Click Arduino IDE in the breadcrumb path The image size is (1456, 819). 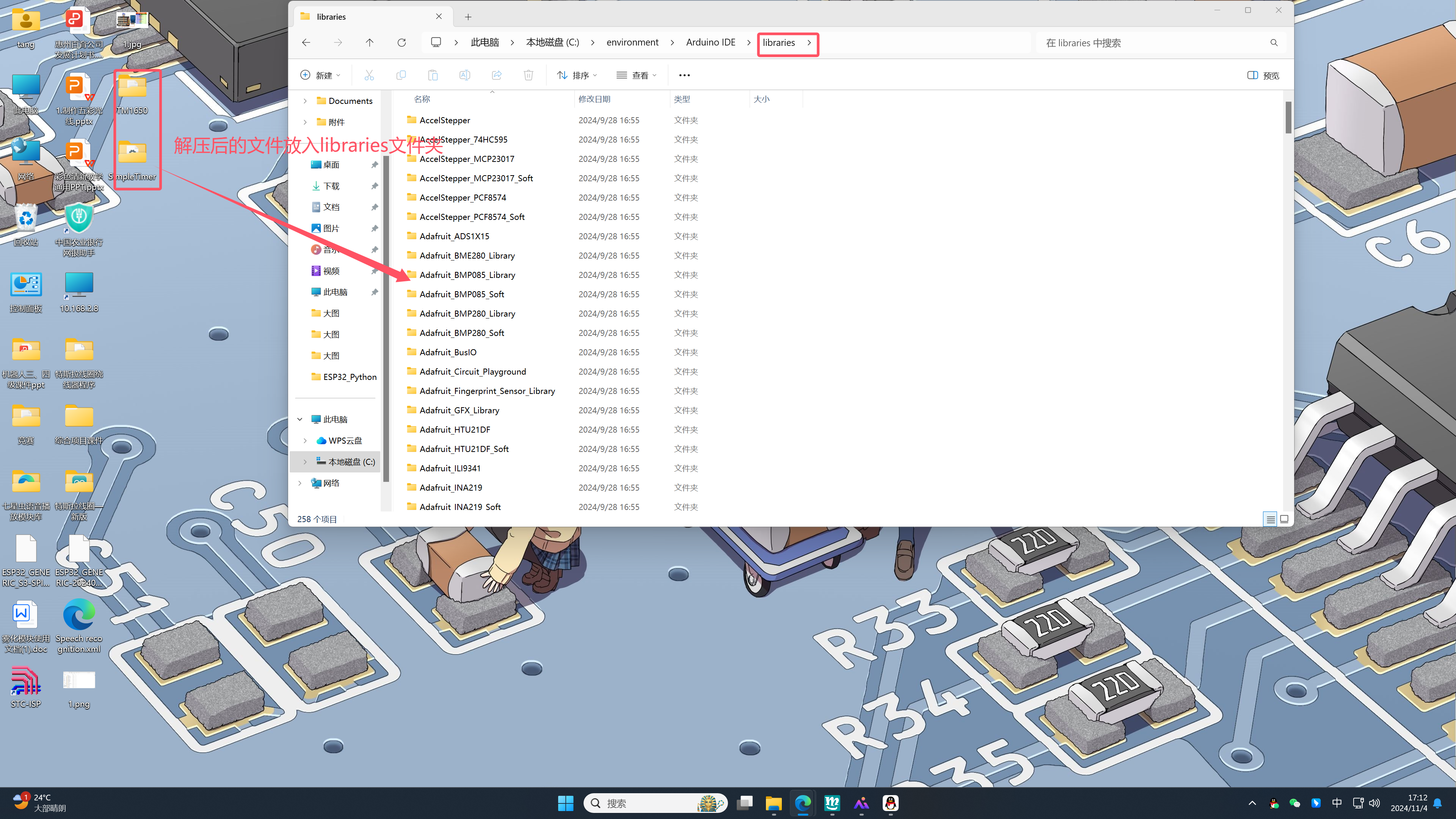click(x=711, y=42)
